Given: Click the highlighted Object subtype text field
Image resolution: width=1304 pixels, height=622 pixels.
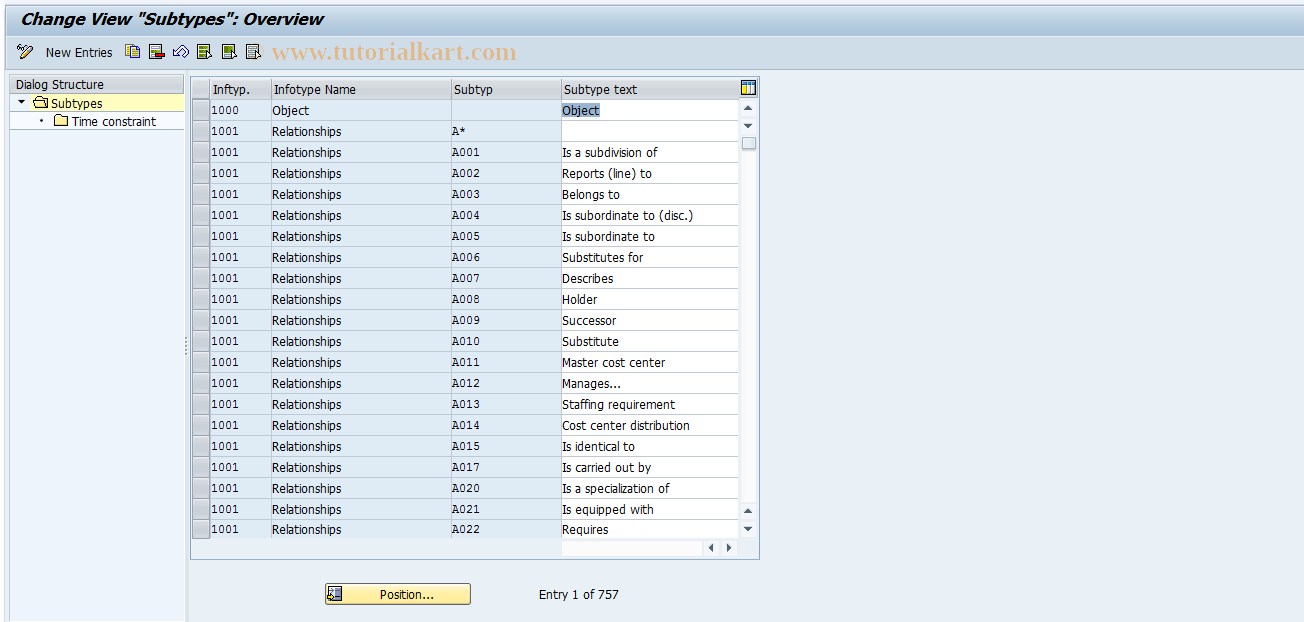Looking at the screenshot, I should [x=650, y=110].
